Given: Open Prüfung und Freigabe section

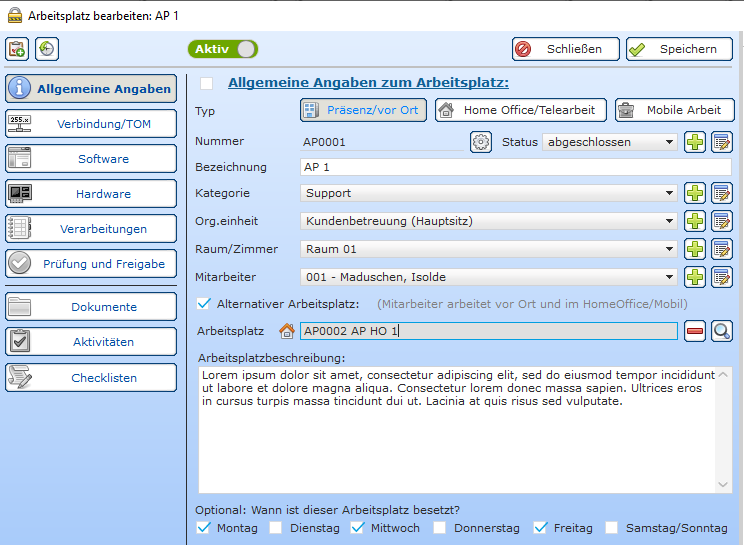Looking at the screenshot, I should click(x=91, y=264).
